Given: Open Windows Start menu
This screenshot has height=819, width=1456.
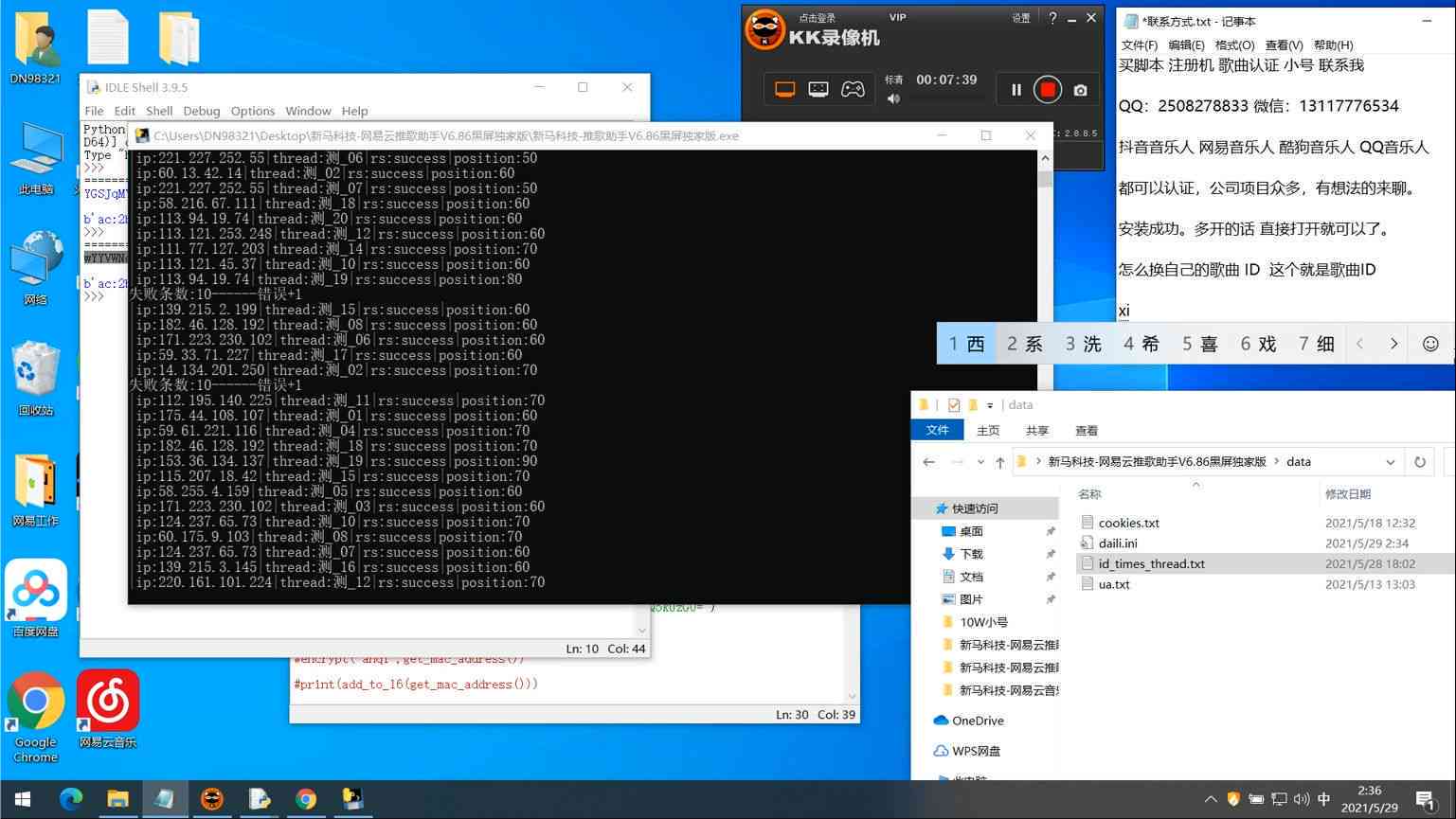Looking at the screenshot, I should [x=23, y=799].
